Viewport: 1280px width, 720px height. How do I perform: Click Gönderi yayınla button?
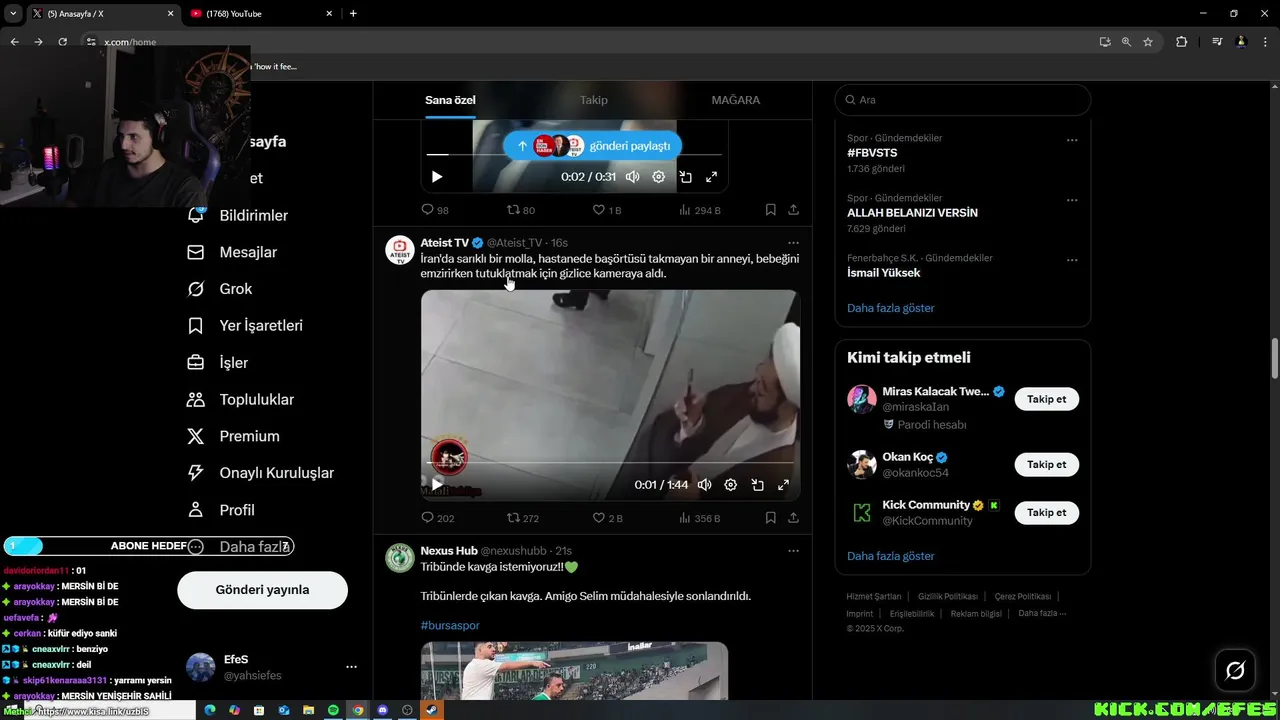pos(262,590)
